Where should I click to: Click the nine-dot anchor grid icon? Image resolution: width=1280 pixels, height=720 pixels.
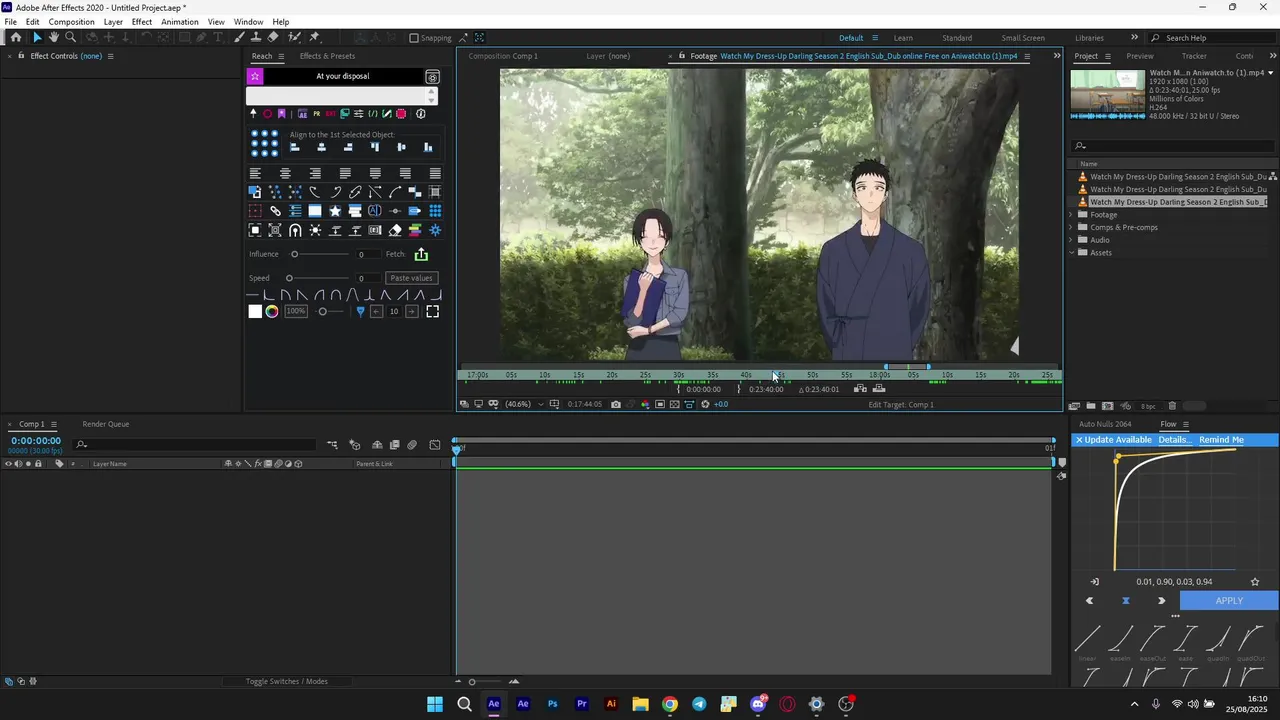tap(264, 143)
